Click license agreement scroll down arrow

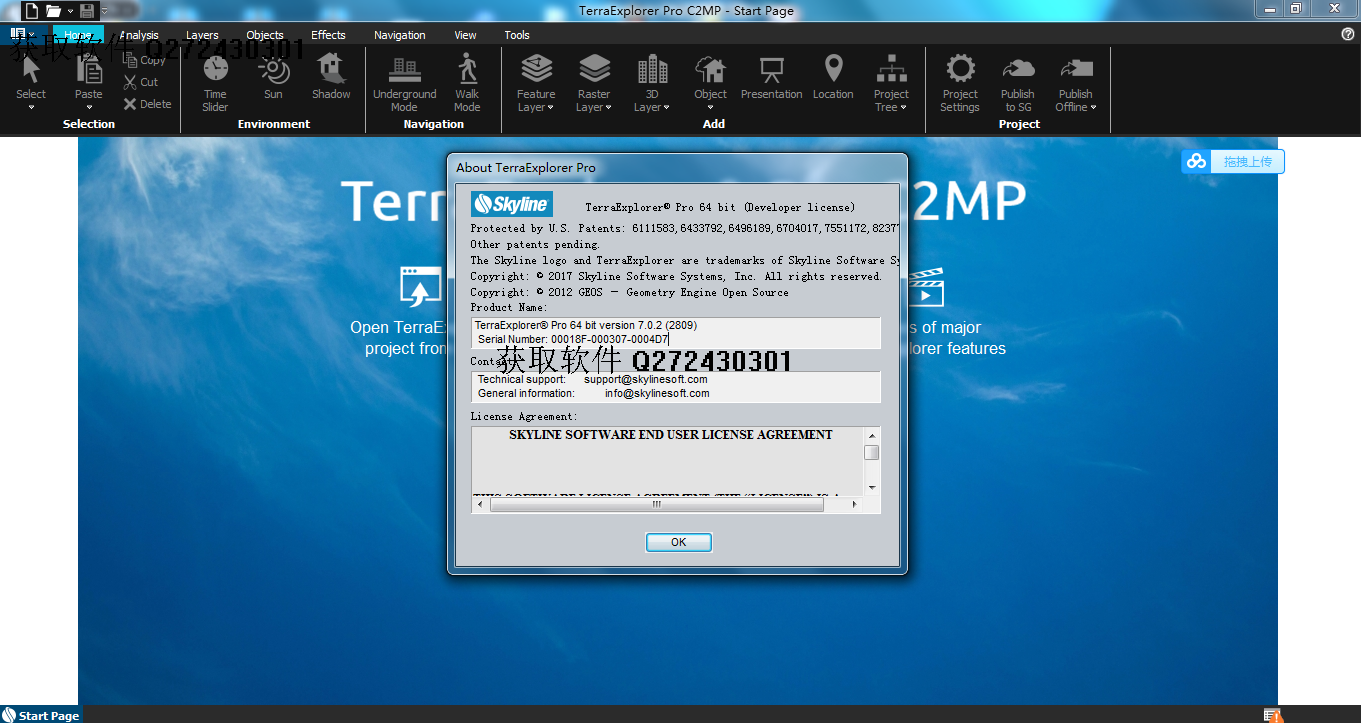coord(872,487)
